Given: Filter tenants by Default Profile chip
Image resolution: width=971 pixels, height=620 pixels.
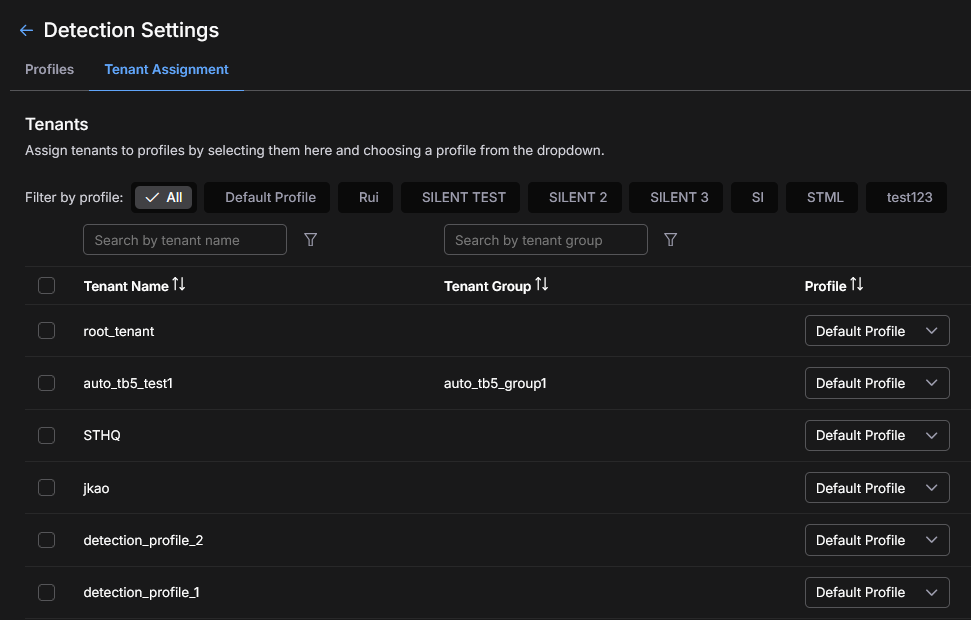Looking at the screenshot, I should (269, 197).
